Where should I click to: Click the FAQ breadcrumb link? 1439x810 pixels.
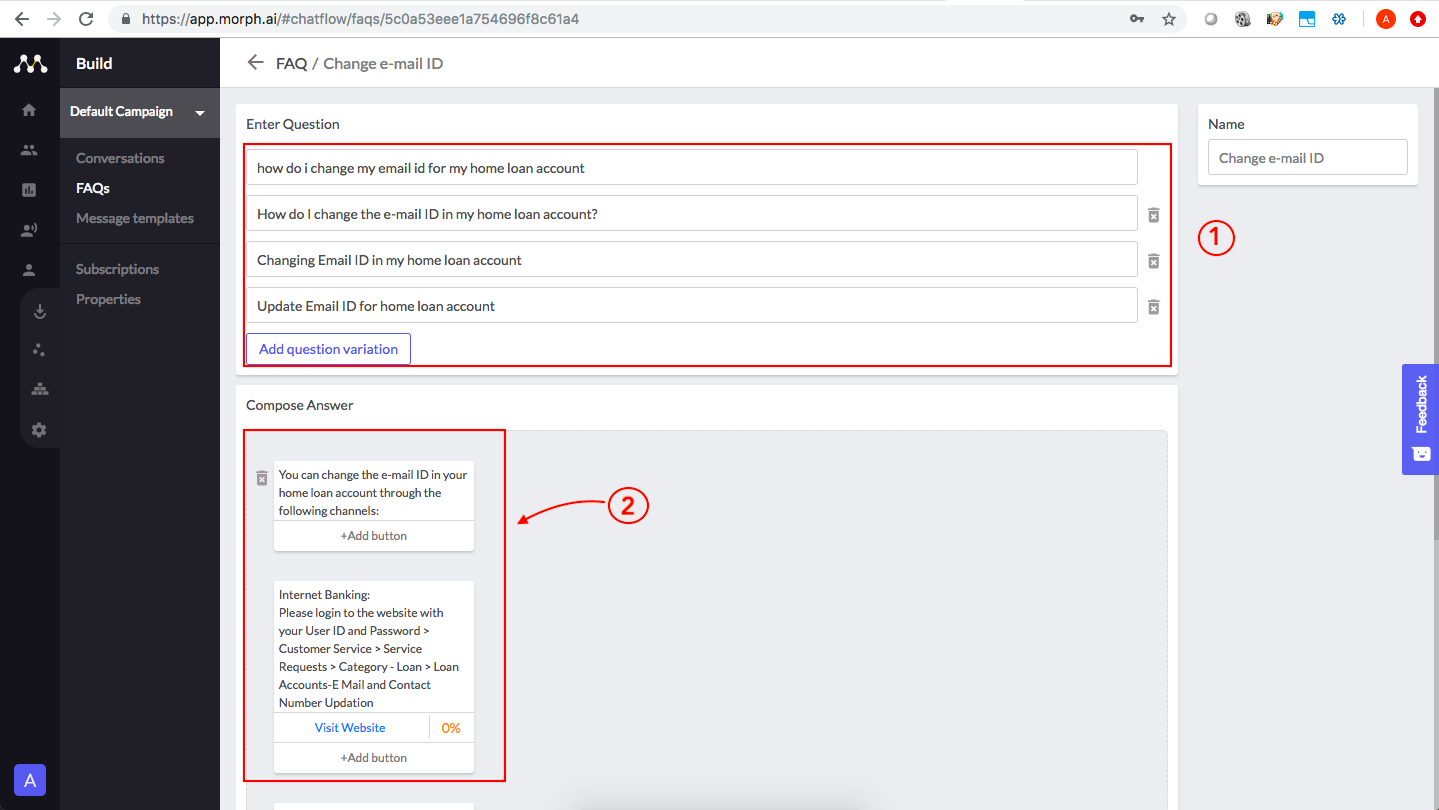[291, 63]
